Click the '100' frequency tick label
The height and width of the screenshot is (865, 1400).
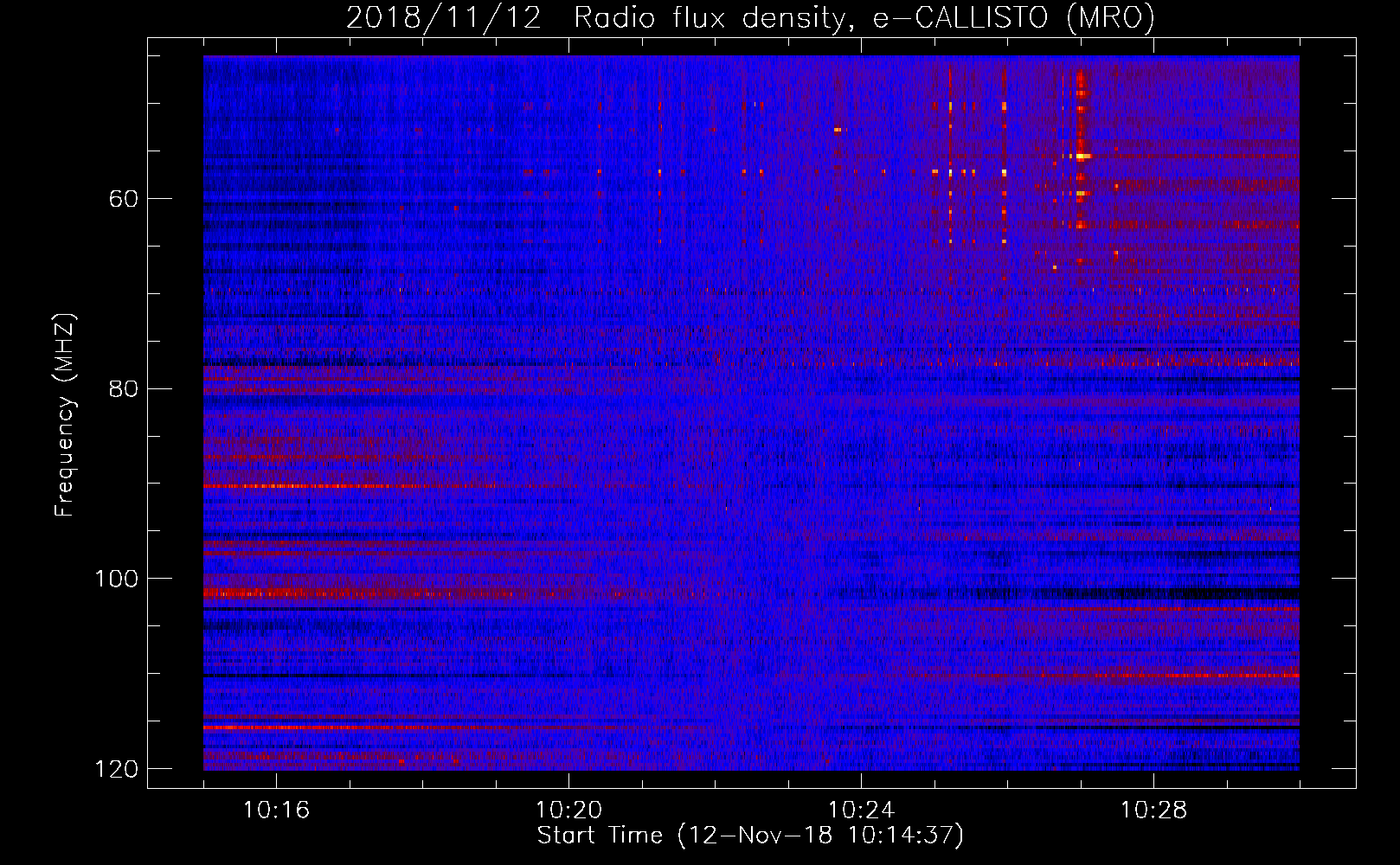pos(116,579)
